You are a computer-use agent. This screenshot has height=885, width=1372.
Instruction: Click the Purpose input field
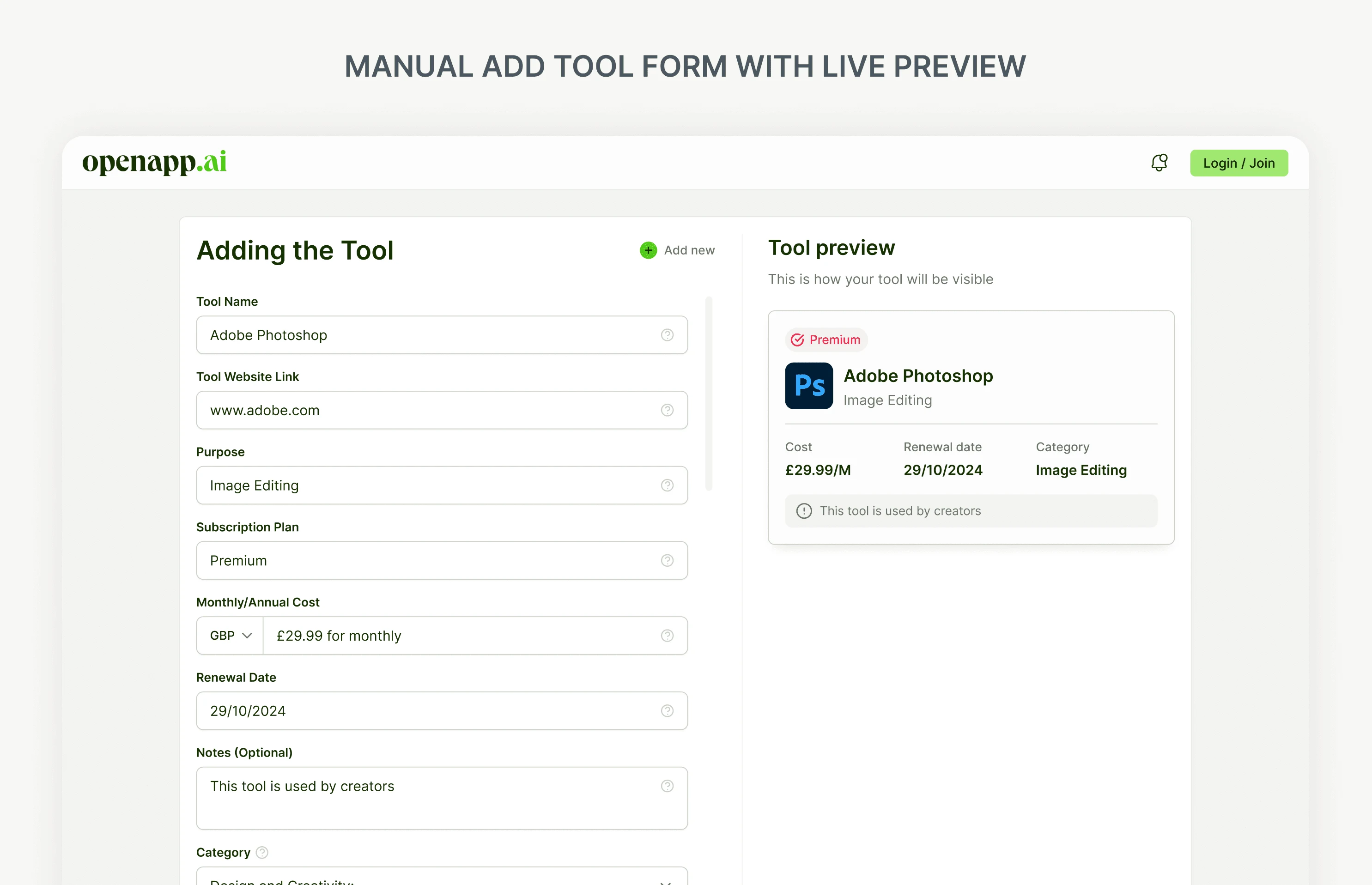(x=442, y=485)
